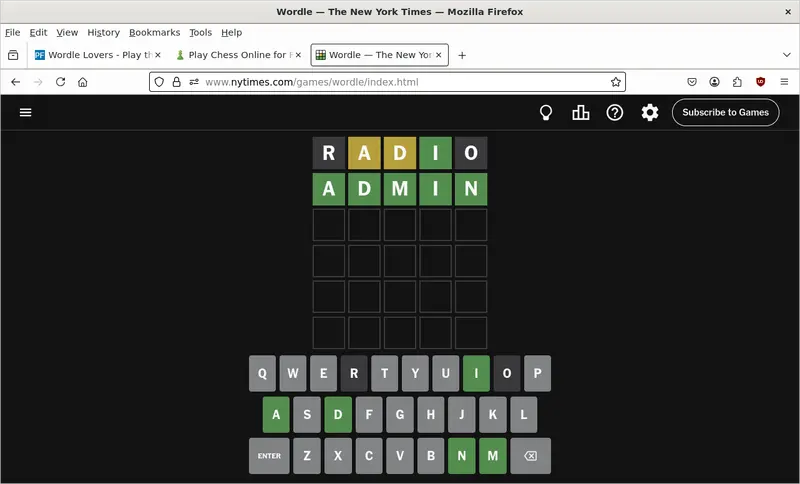
Task: Open the Firefox application menu
Action: [x=784, y=82]
